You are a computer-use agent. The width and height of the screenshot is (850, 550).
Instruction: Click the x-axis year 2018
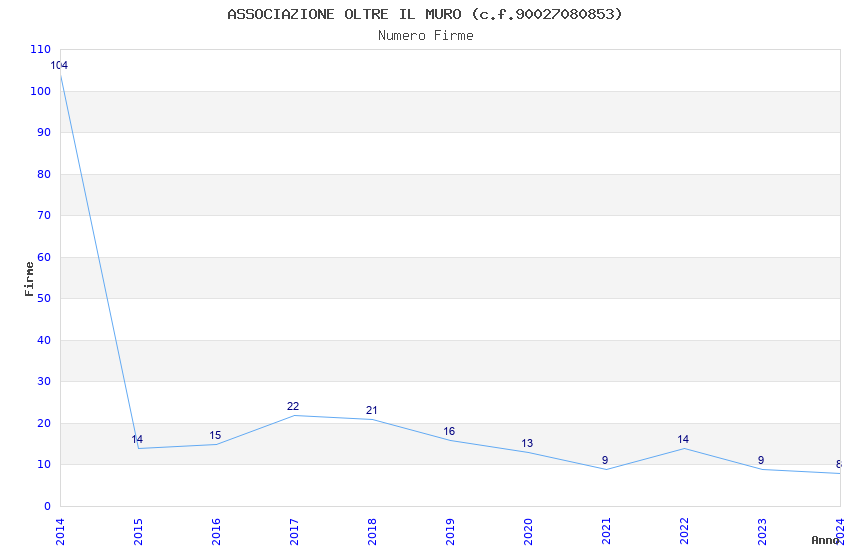click(372, 532)
